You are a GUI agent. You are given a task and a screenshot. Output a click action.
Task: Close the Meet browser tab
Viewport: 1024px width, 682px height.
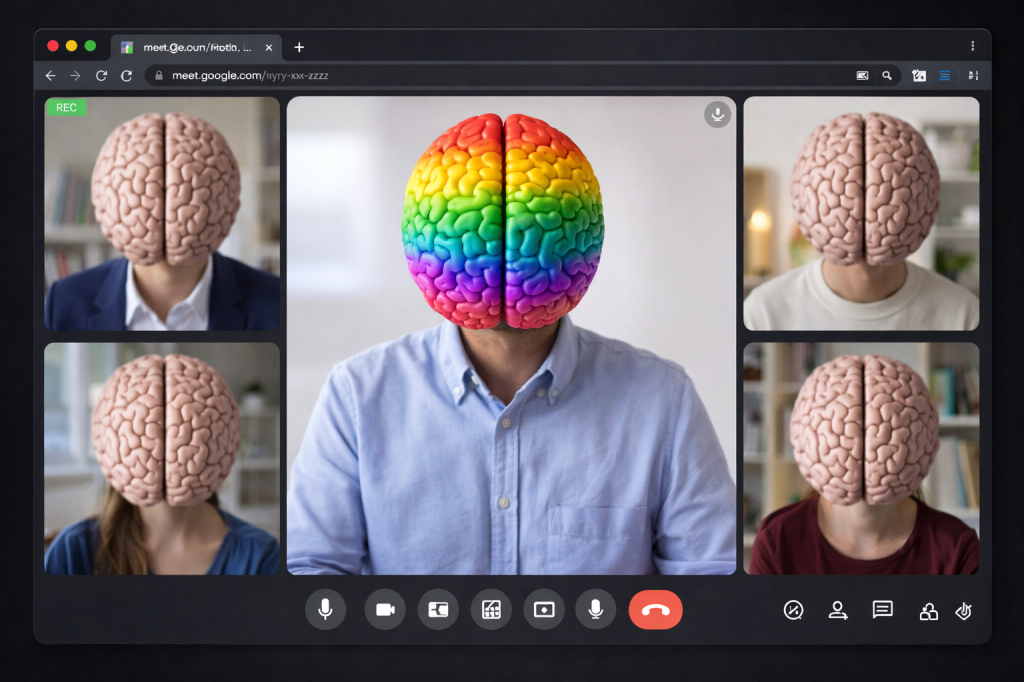[x=269, y=47]
